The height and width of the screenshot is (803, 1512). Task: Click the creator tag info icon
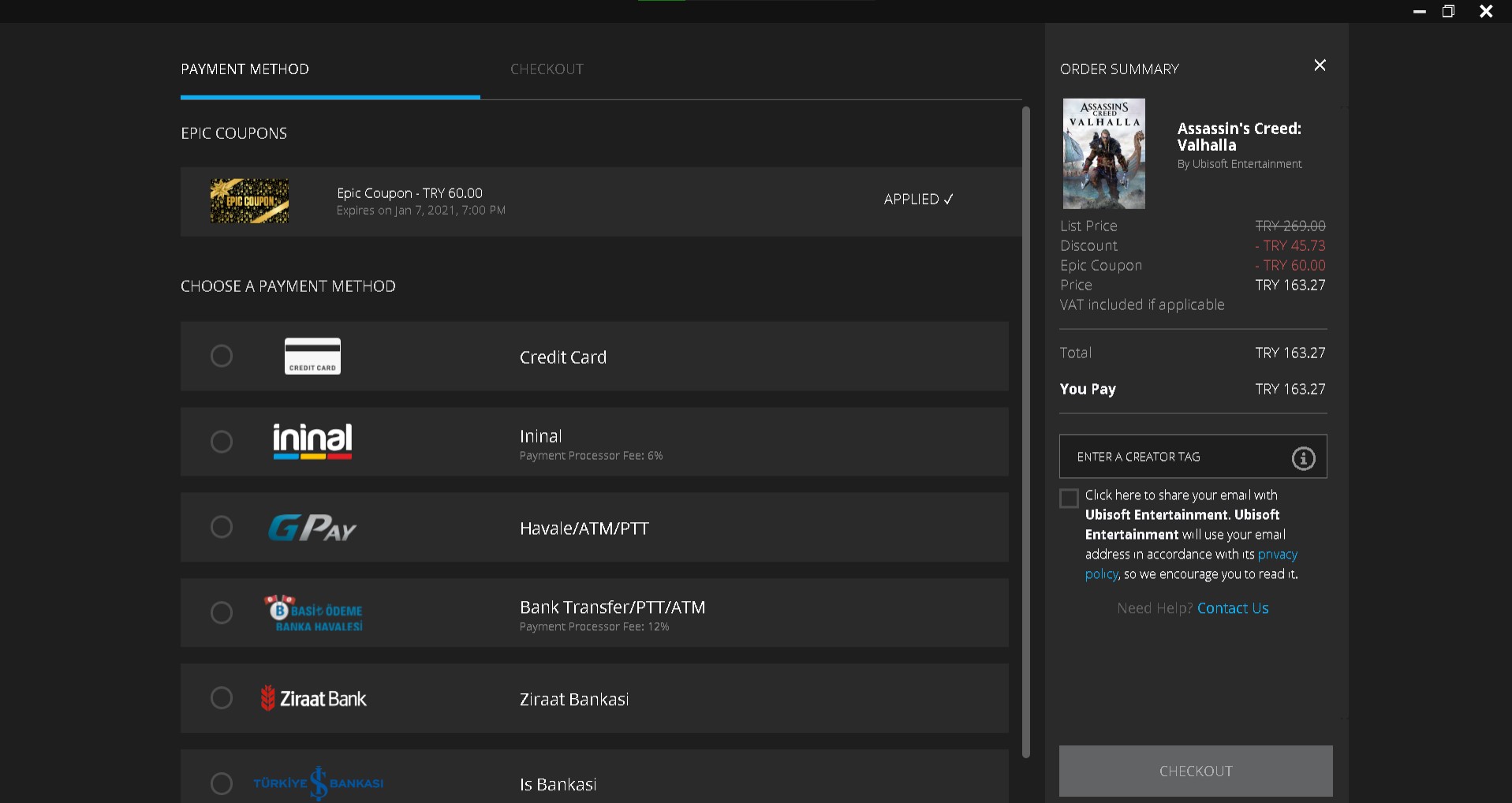click(x=1303, y=458)
